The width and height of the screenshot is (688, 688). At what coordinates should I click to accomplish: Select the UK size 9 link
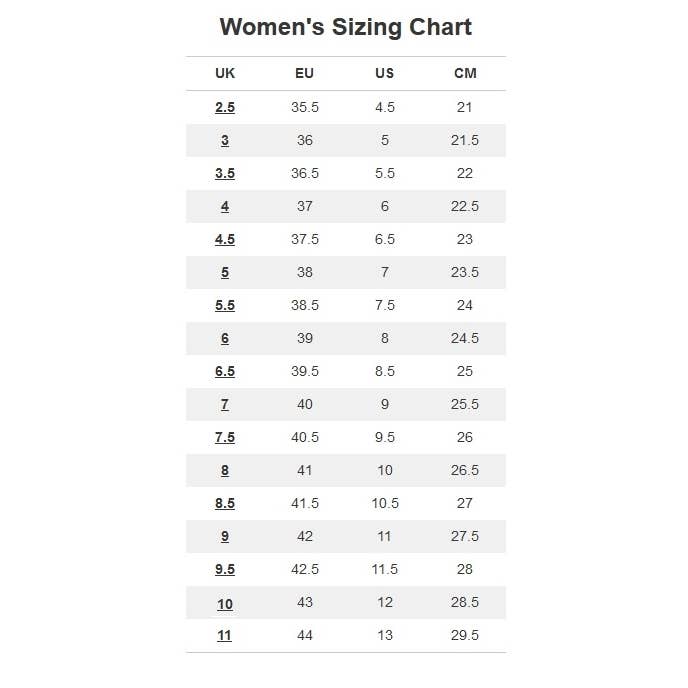tap(225, 537)
